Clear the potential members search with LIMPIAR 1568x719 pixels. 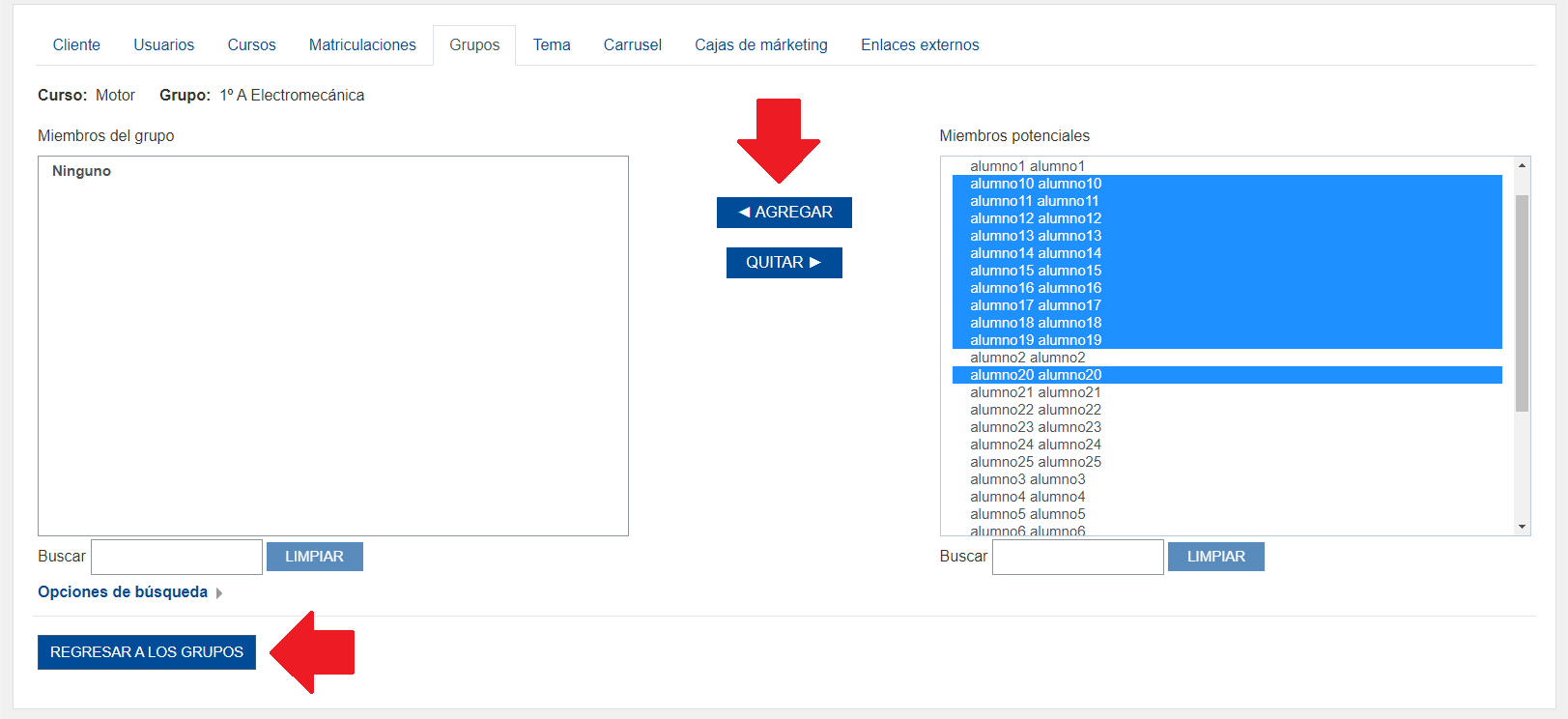tap(1215, 557)
